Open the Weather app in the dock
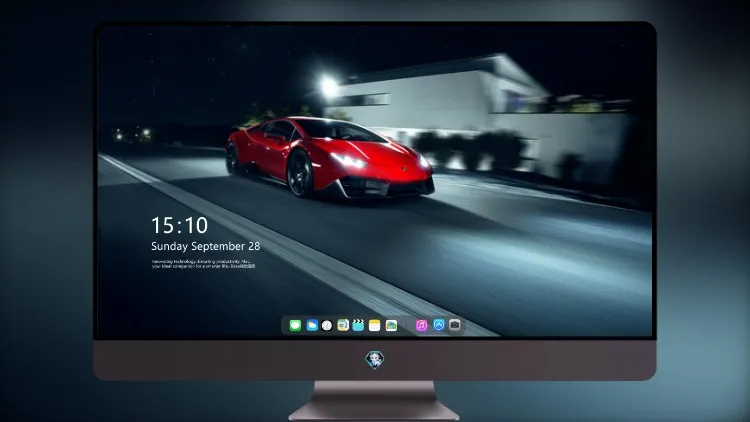750x422 pixels. coord(312,325)
